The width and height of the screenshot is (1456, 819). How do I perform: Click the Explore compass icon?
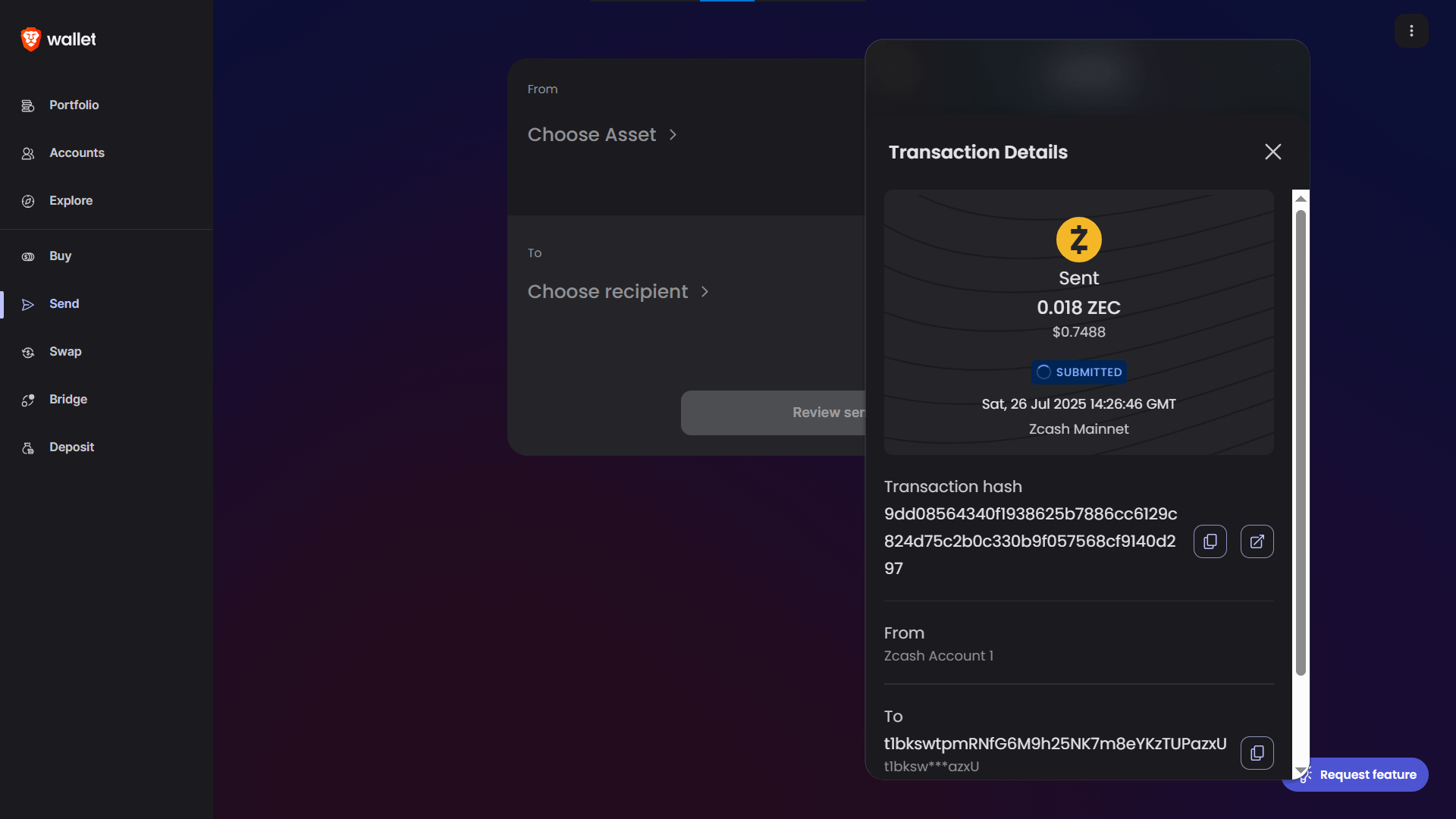(x=28, y=201)
